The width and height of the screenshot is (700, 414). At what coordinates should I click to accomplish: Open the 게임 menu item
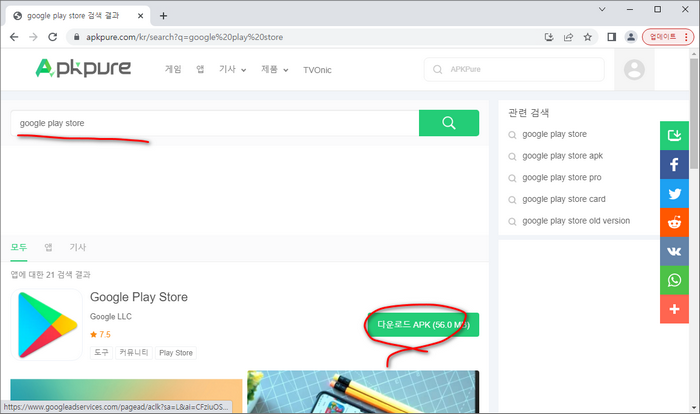(173, 69)
